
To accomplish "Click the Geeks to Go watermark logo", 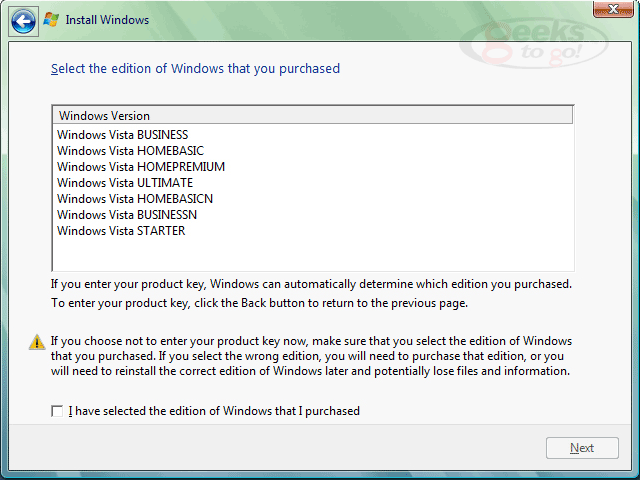I will [533, 43].
